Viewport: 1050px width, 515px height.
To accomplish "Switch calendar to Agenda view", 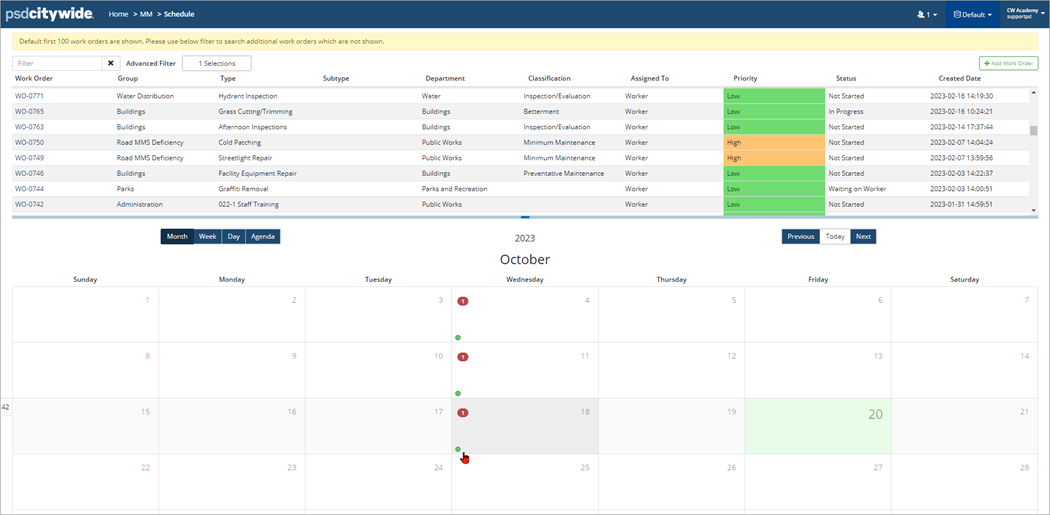I will coord(263,237).
